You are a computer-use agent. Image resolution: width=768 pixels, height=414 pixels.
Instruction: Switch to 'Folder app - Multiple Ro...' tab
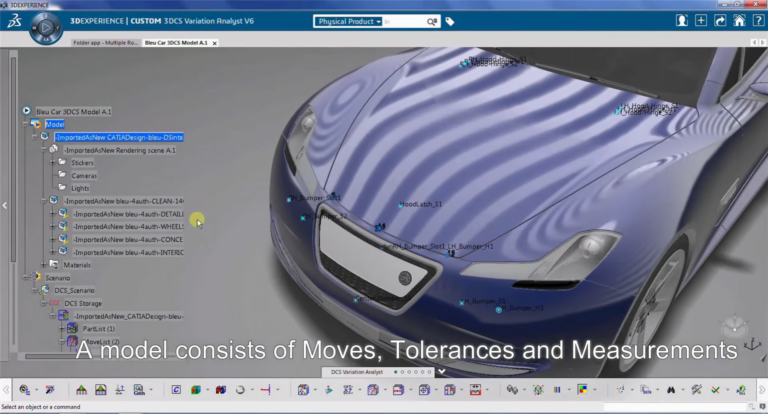pyautogui.click(x=105, y=43)
